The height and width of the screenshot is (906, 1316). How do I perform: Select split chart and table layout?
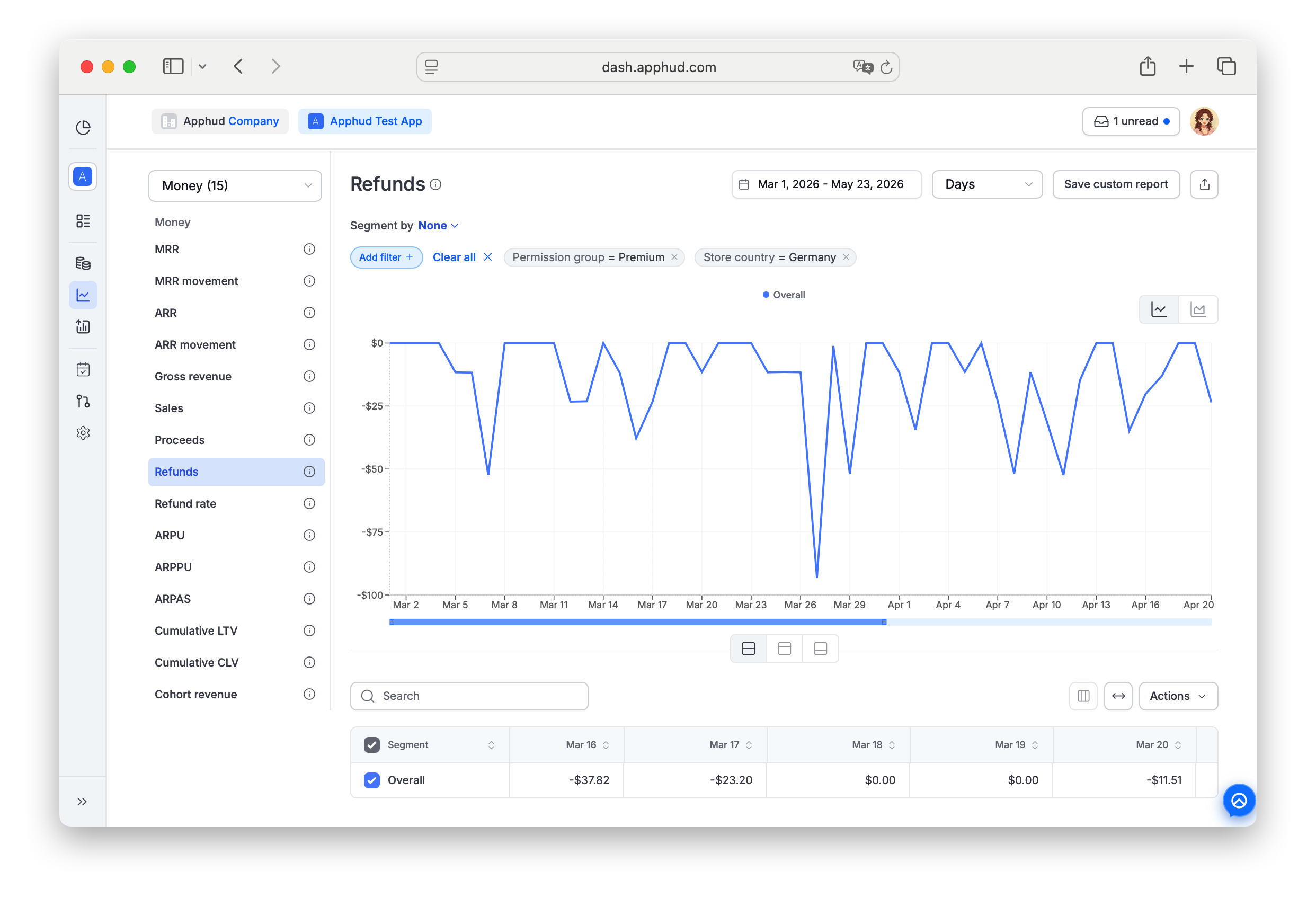pyautogui.click(x=749, y=649)
